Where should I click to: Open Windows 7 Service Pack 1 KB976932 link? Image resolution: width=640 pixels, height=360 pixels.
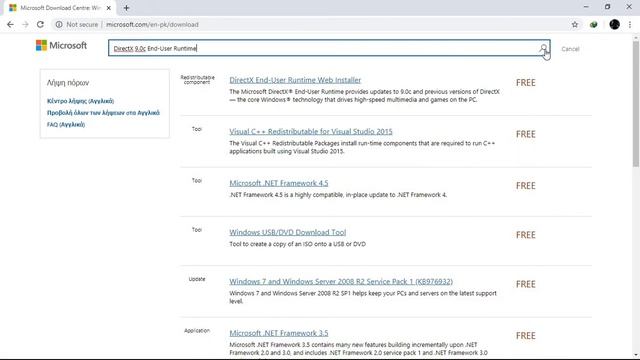pyautogui.click(x=341, y=282)
